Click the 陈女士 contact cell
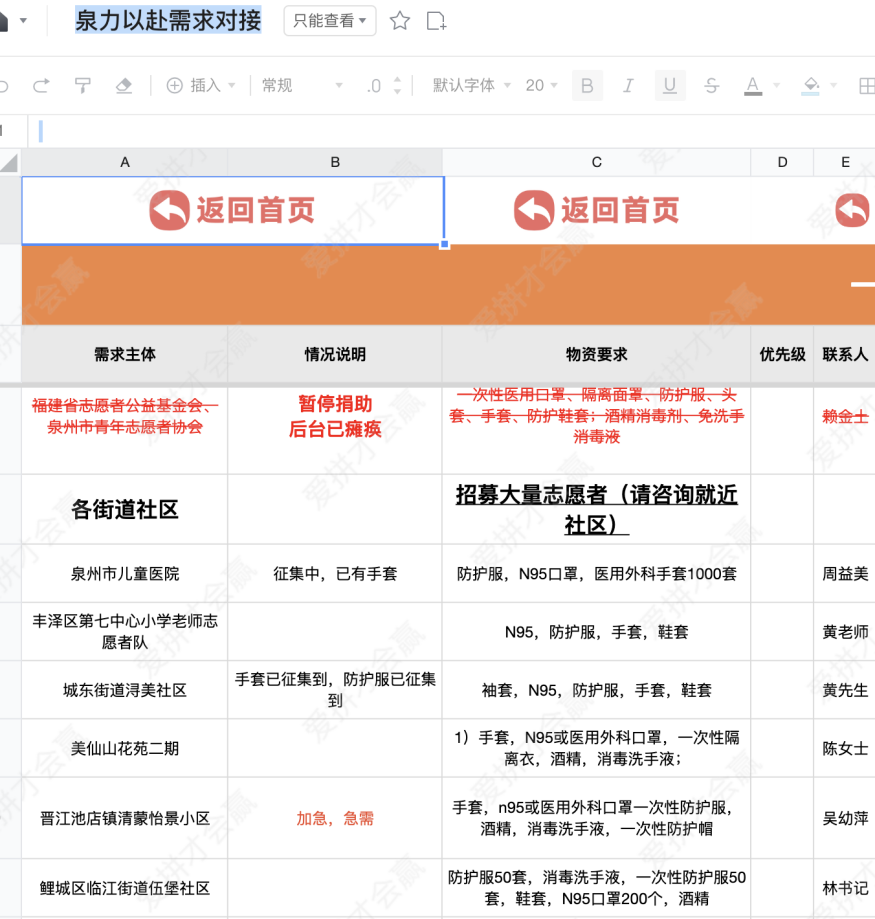Image resolution: width=875 pixels, height=919 pixels. pos(845,748)
